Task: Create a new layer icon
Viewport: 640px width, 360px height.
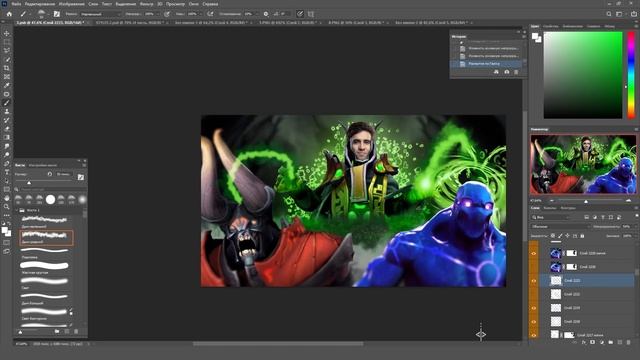Action: (x=620, y=342)
